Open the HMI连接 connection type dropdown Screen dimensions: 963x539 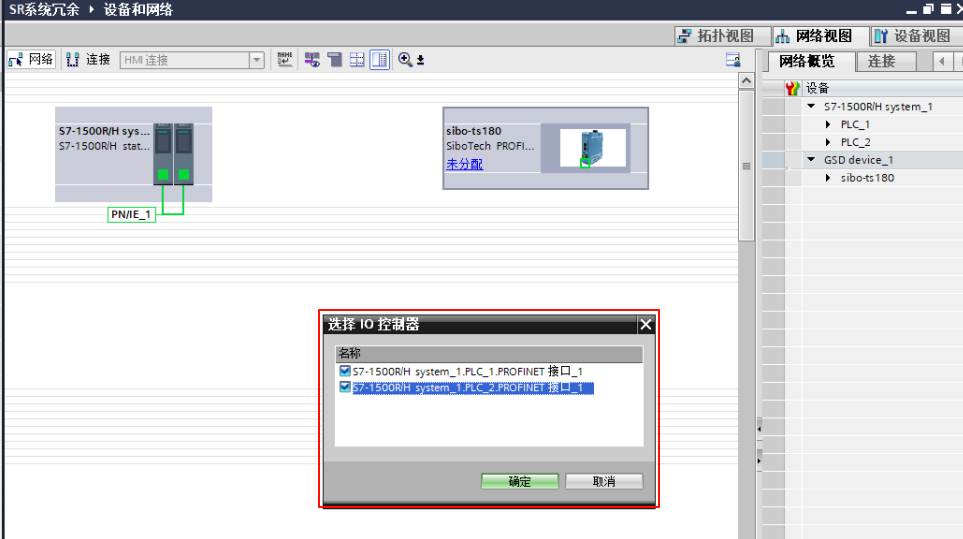pos(257,60)
